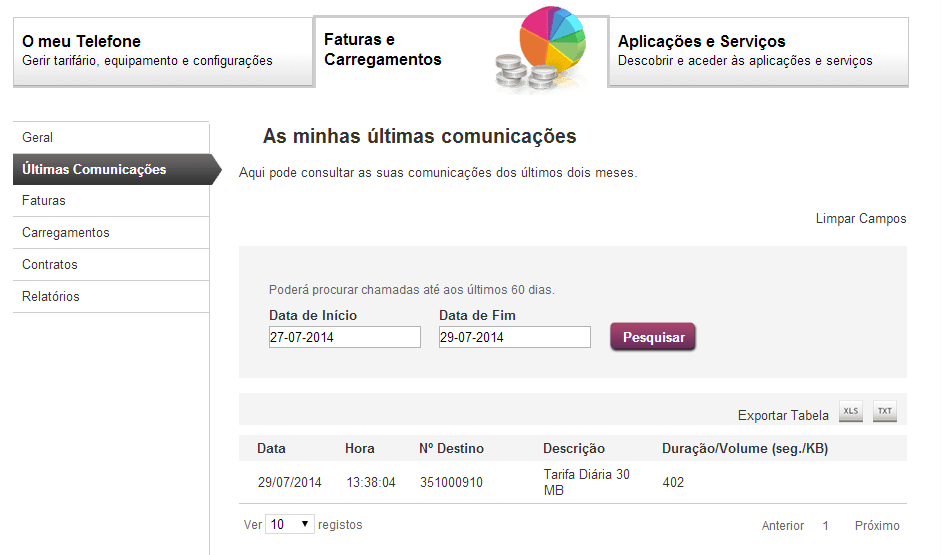Screen dimensions: 941x555
Task: Click Limpar Campos link
Action: tap(861, 219)
